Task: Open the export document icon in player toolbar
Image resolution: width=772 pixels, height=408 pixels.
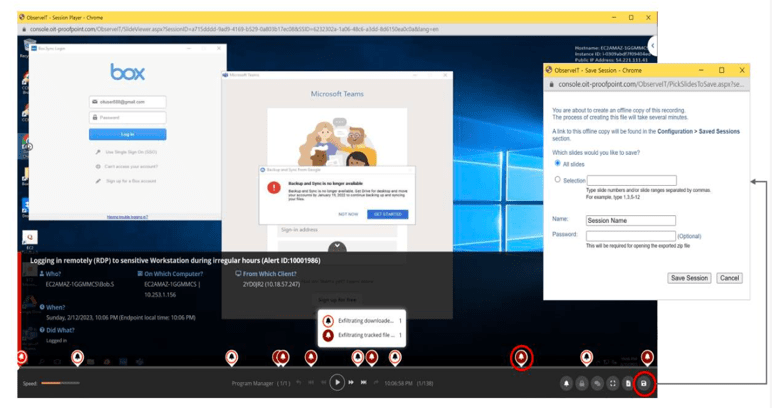Action: tap(628, 383)
